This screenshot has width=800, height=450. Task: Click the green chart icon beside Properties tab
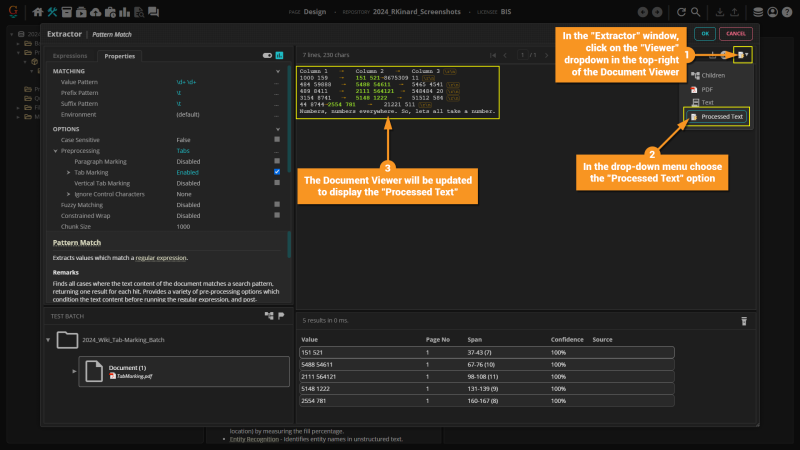[x=280, y=56]
